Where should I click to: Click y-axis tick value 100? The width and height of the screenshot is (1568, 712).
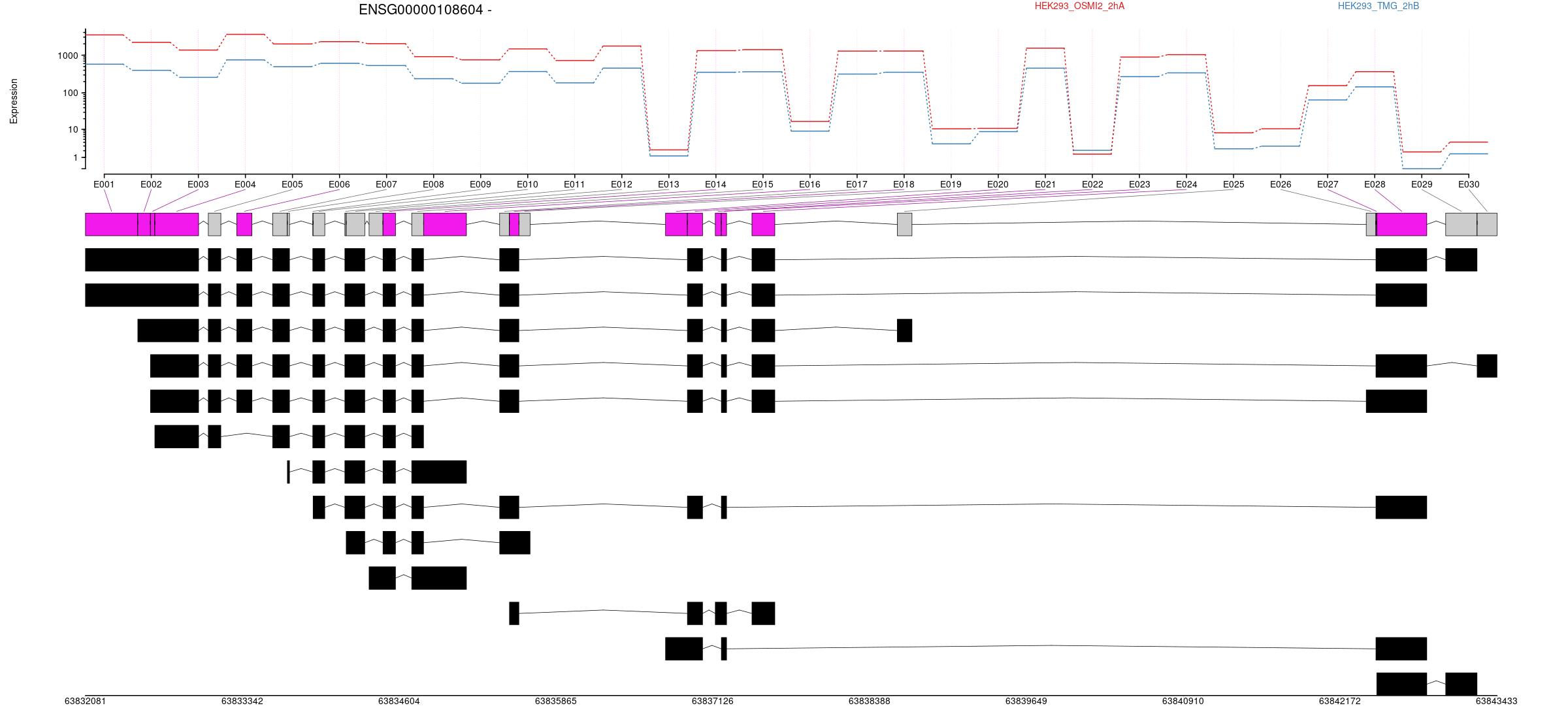[71, 93]
